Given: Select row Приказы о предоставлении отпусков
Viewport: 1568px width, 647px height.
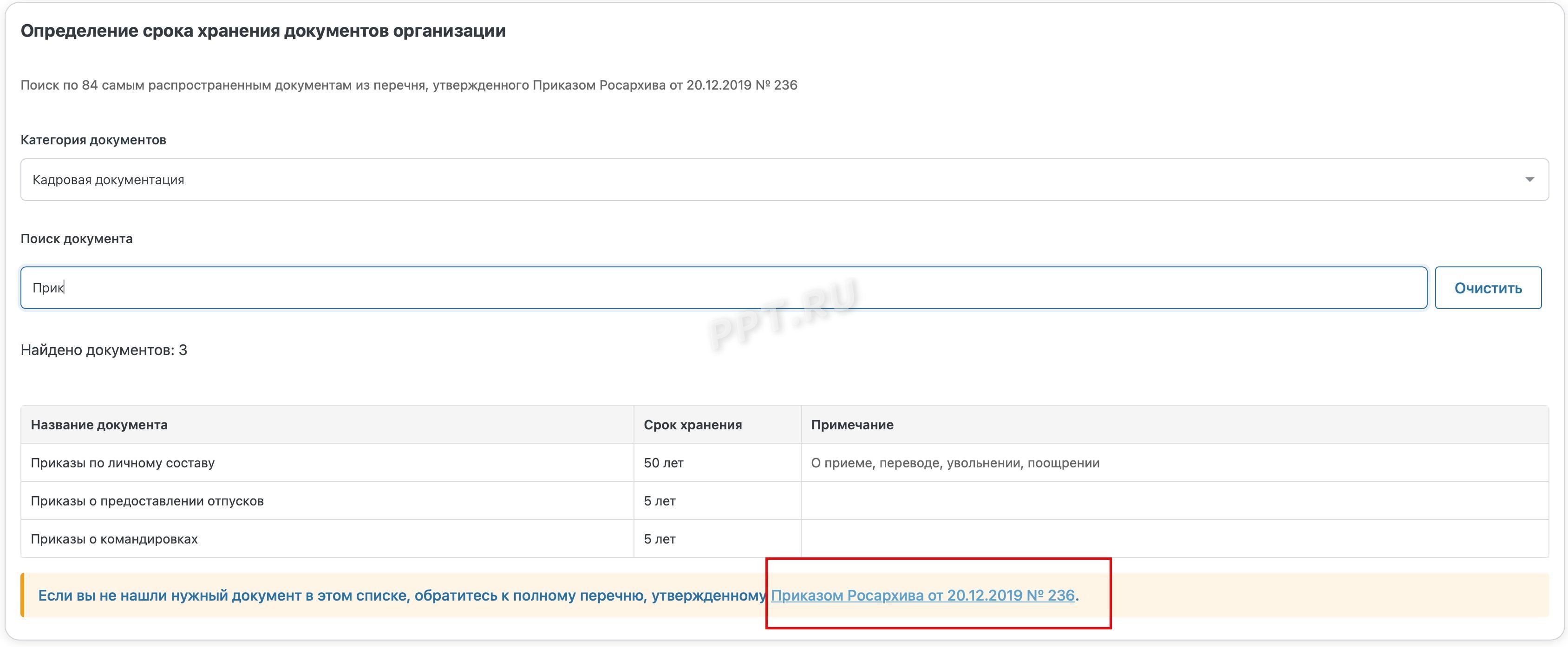Looking at the screenshot, I should [x=784, y=501].
